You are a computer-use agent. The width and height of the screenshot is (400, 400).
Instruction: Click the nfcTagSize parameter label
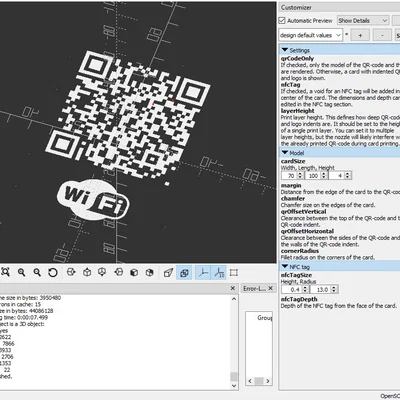pos(296,275)
